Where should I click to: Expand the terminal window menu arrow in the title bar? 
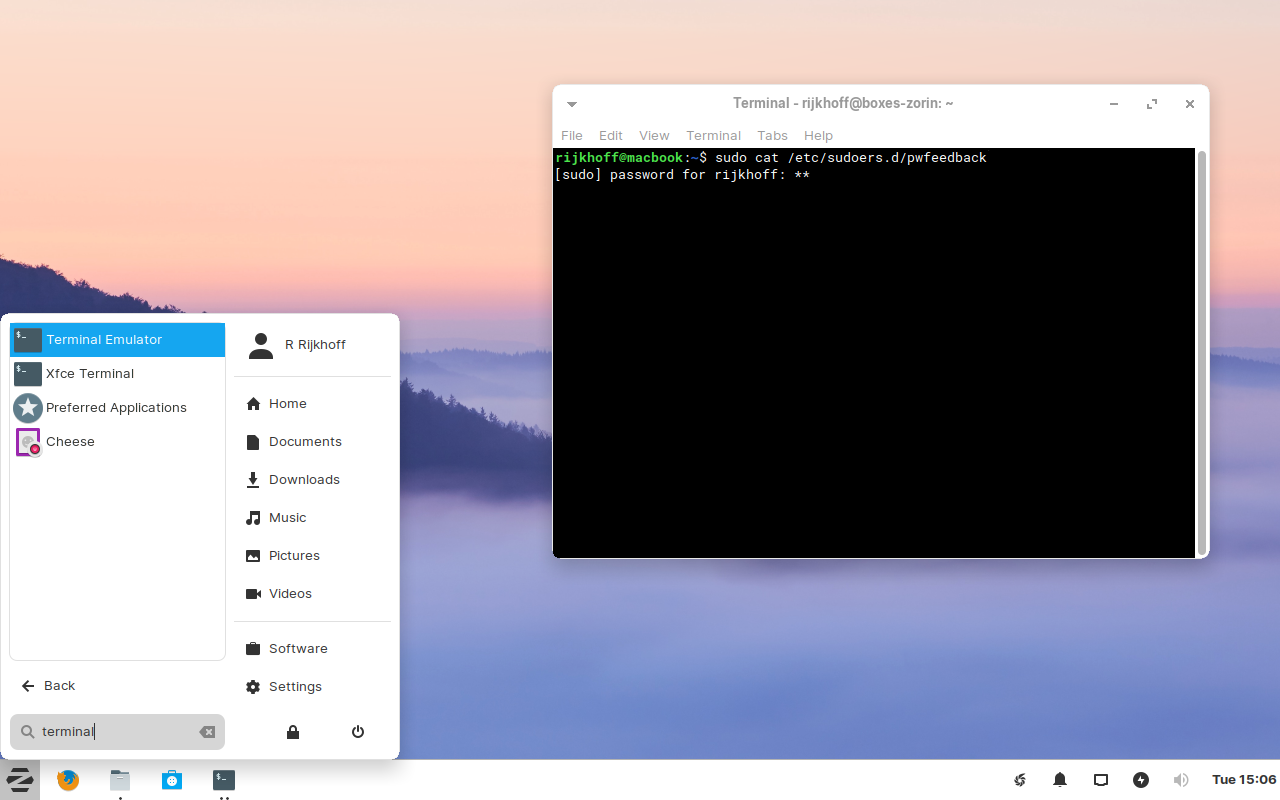[572, 104]
